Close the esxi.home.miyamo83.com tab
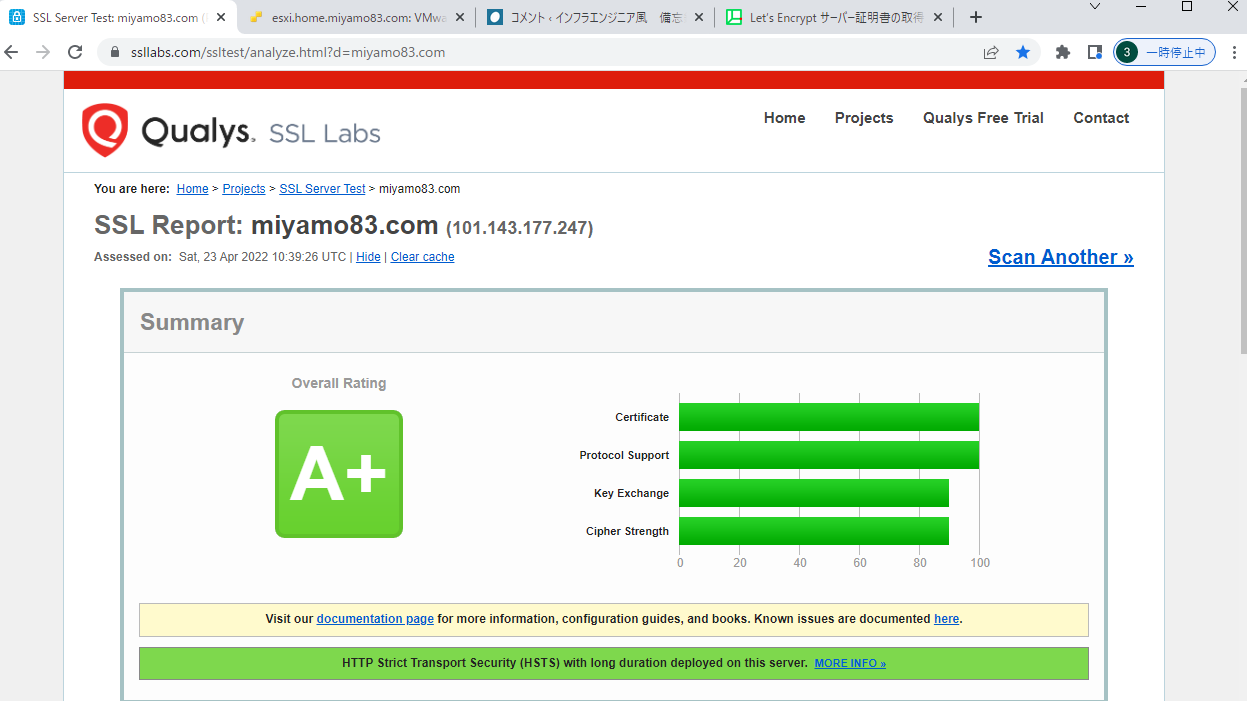The width and height of the screenshot is (1247, 701). tap(460, 17)
